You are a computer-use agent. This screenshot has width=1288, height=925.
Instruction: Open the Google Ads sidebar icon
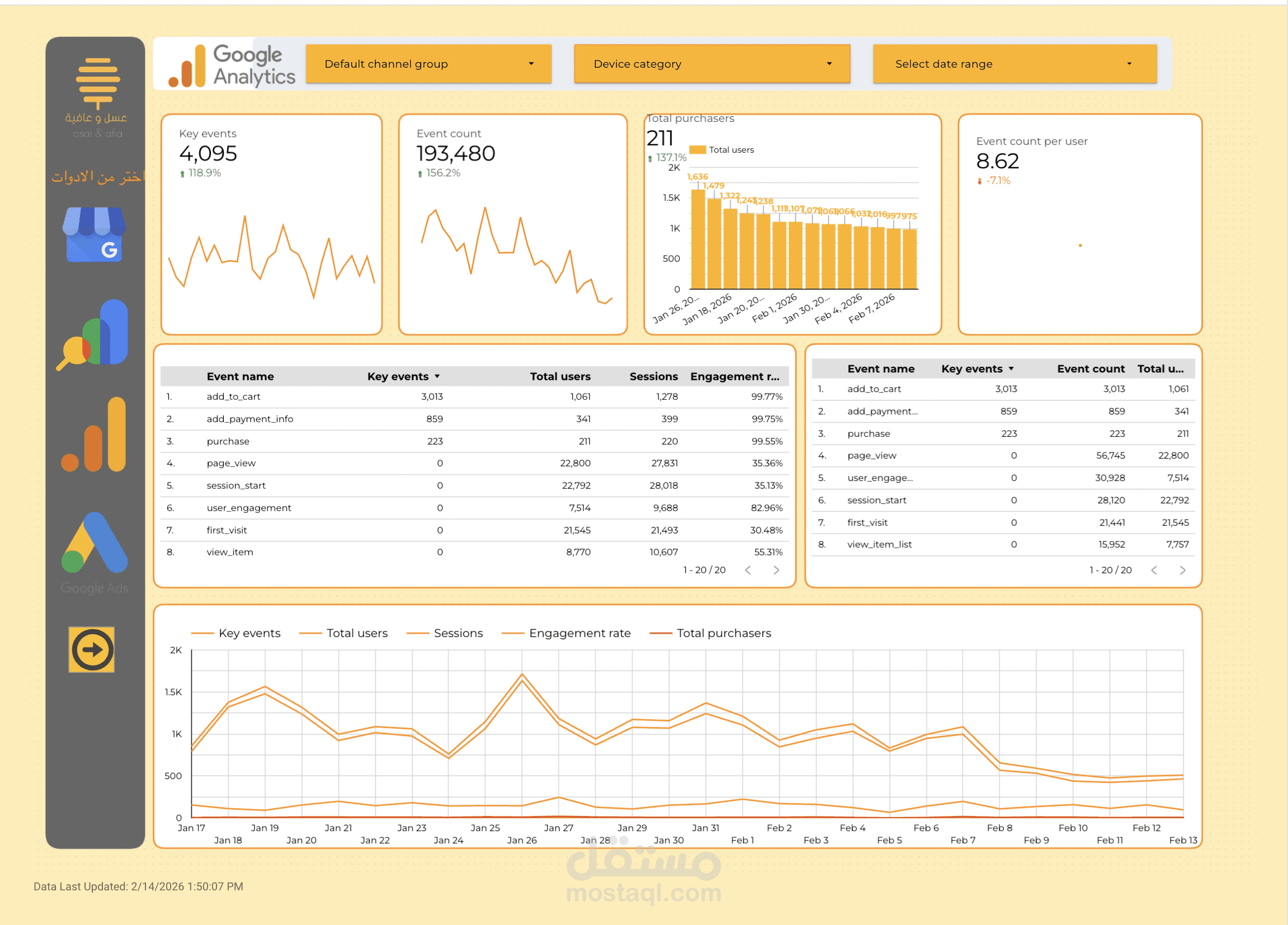point(94,544)
